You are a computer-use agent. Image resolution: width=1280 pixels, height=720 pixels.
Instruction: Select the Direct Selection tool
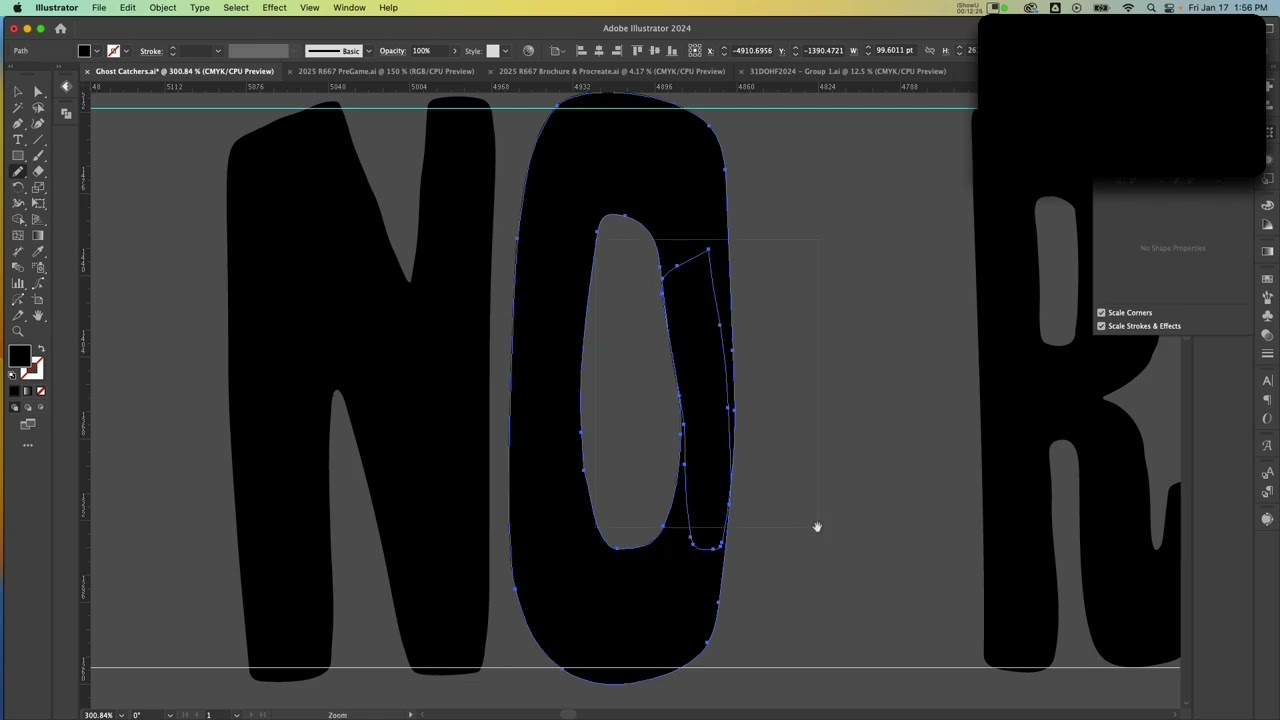[38, 91]
